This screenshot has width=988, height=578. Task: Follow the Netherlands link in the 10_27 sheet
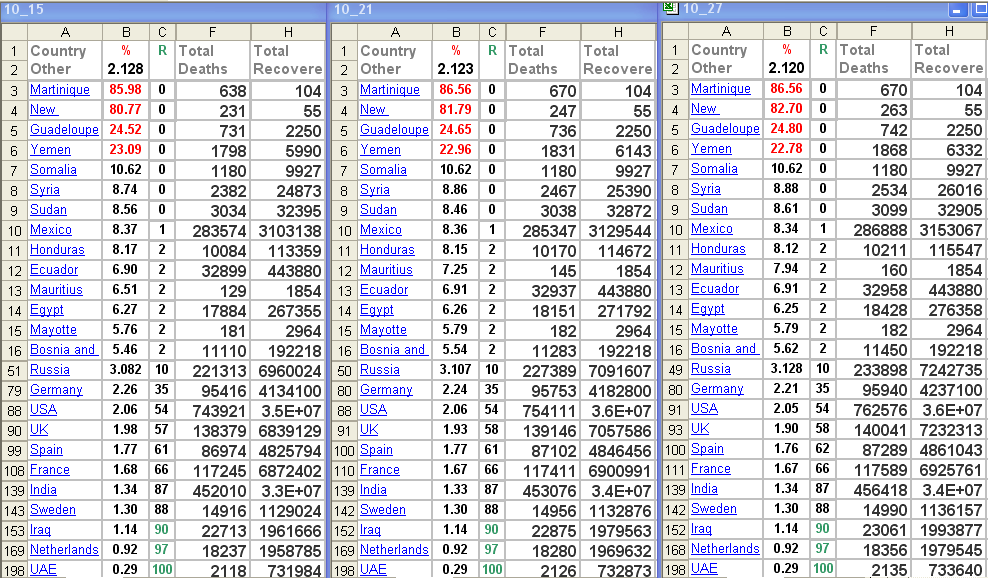point(725,549)
